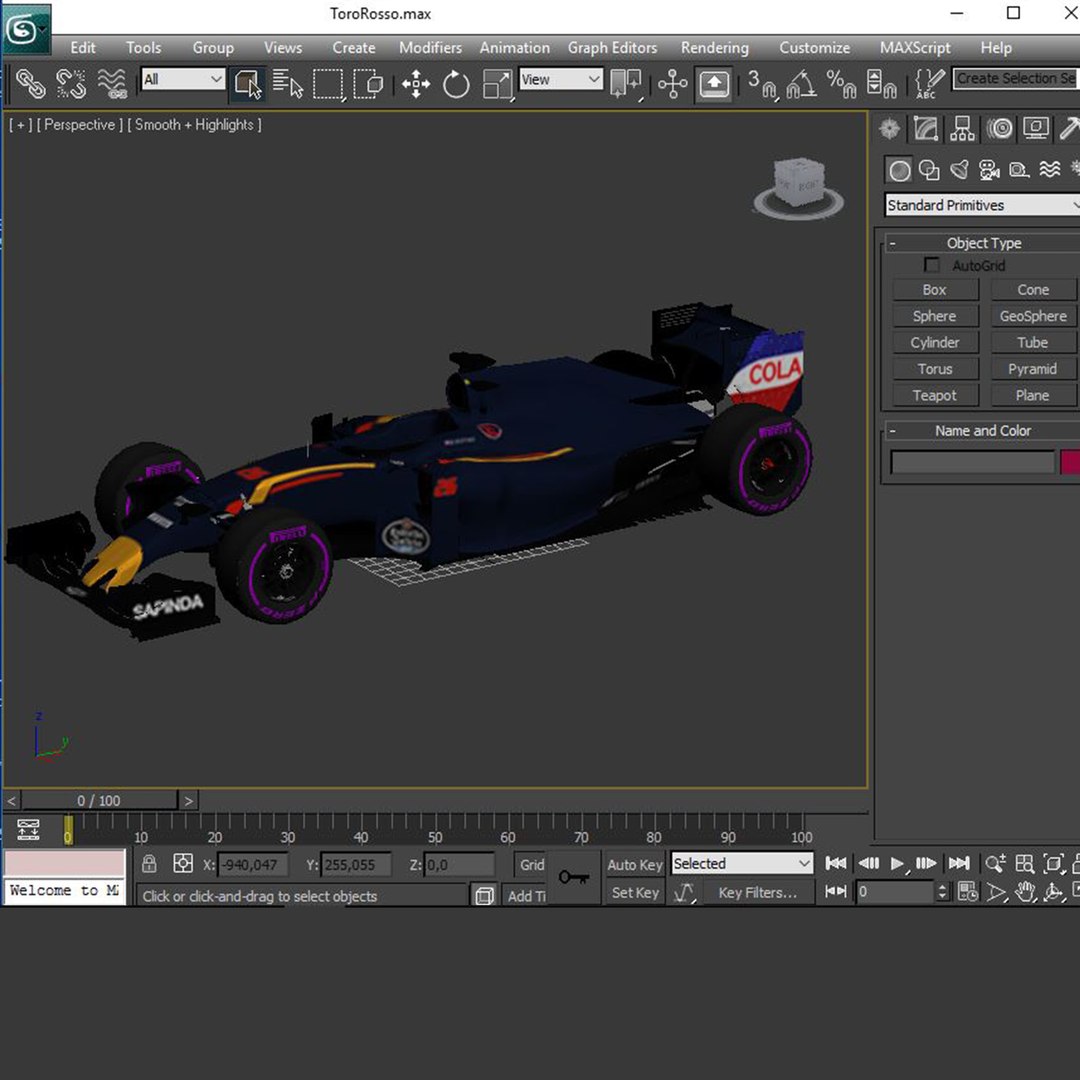Open the Key Filters dialog
This screenshot has height=1080, width=1080.
click(758, 893)
